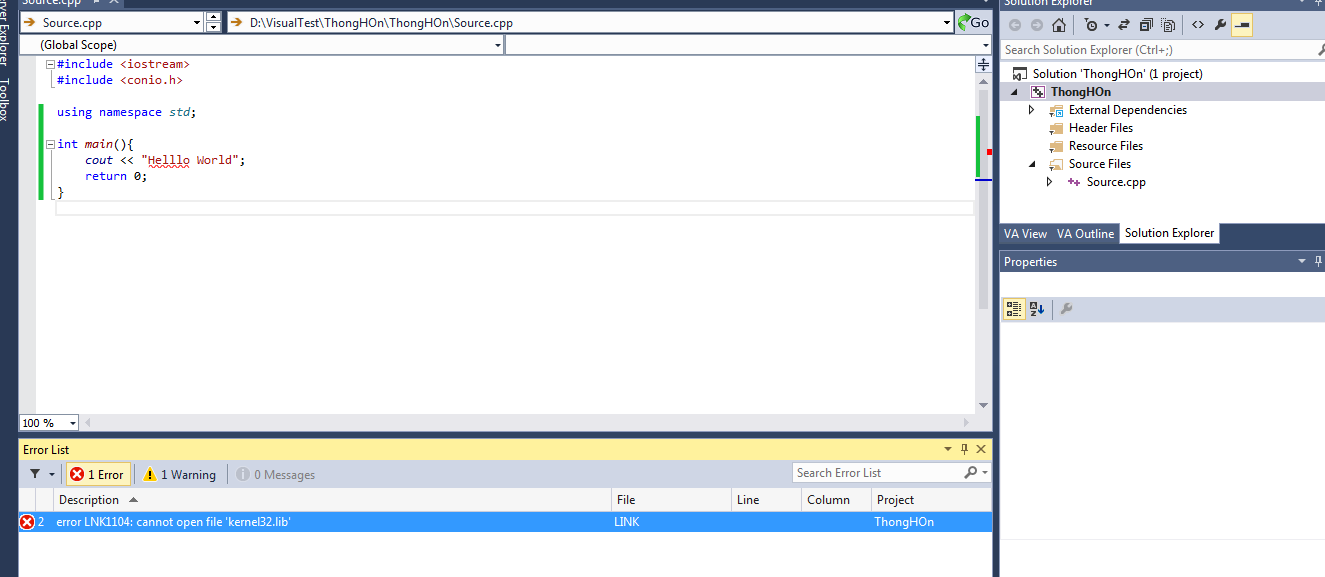Switch to the VA View tab
Viewport: 1325px width, 577px height.
(1025, 233)
